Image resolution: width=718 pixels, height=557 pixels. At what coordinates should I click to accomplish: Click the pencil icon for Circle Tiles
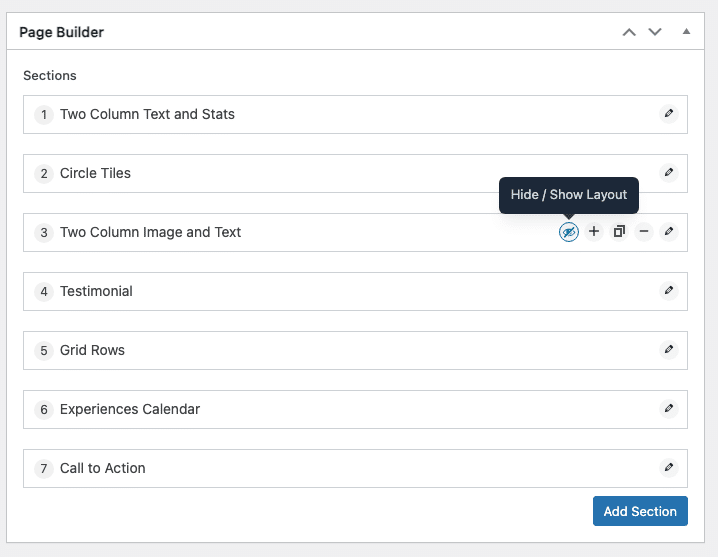[x=669, y=172]
